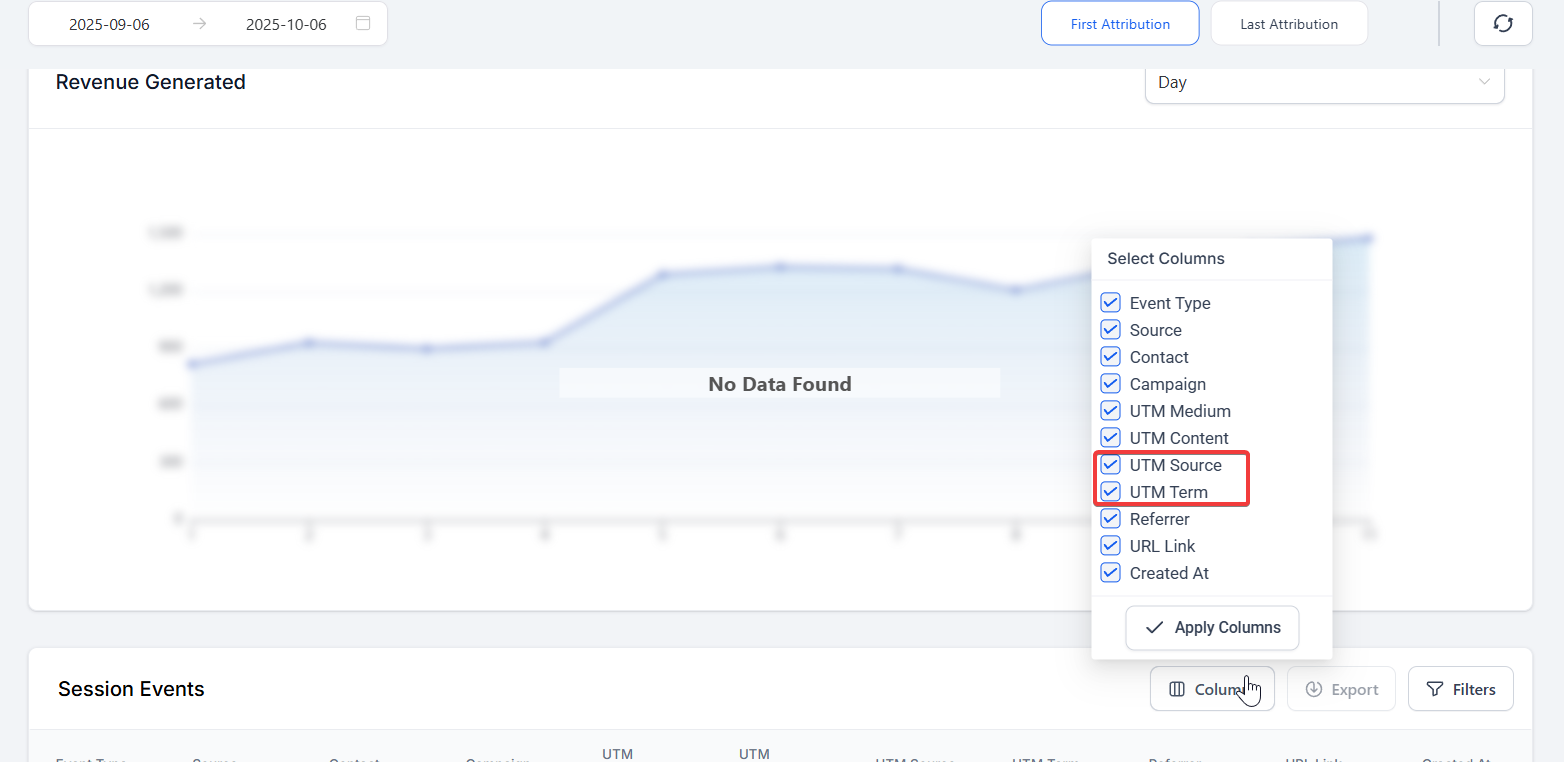Click the Export download button
The height and width of the screenshot is (762, 1564).
coord(1341,689)
